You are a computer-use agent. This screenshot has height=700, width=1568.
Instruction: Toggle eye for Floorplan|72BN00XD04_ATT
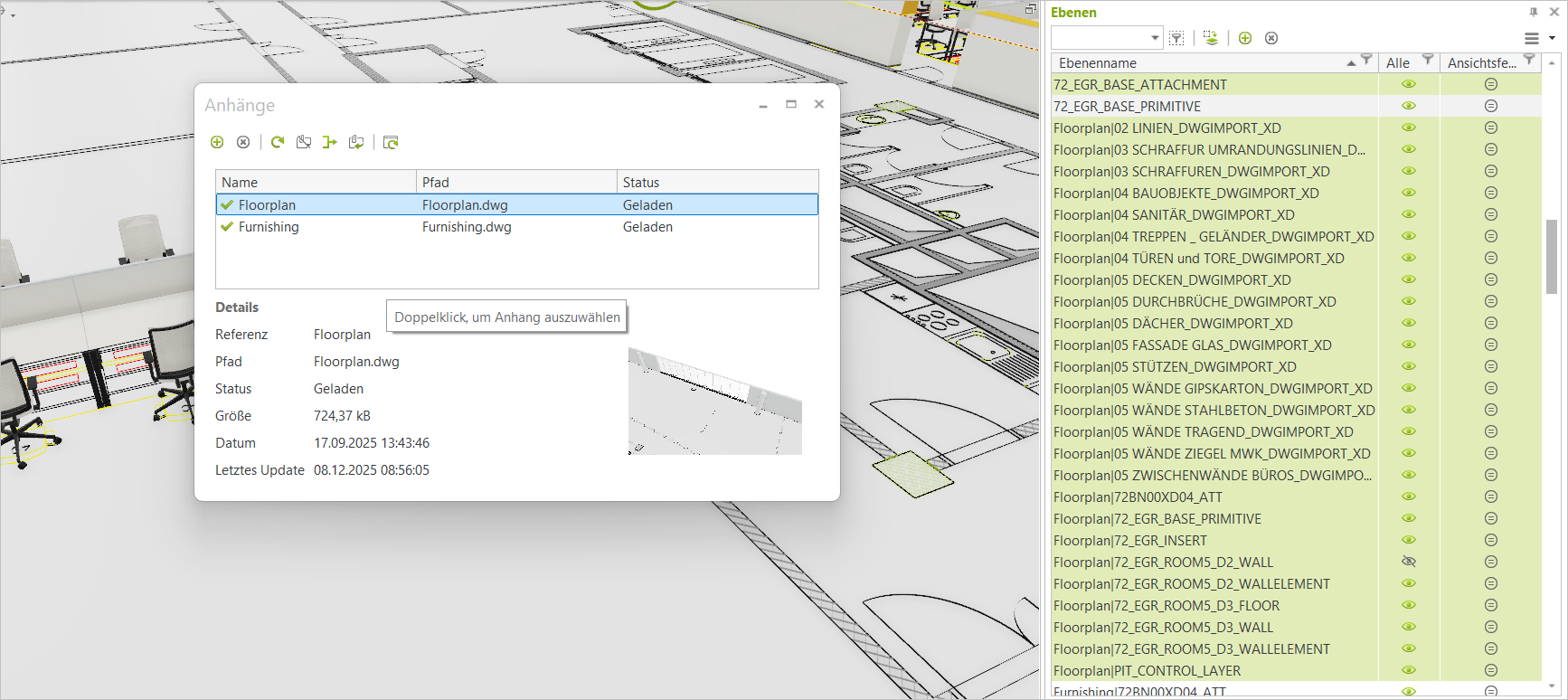tap(1409, 497)
